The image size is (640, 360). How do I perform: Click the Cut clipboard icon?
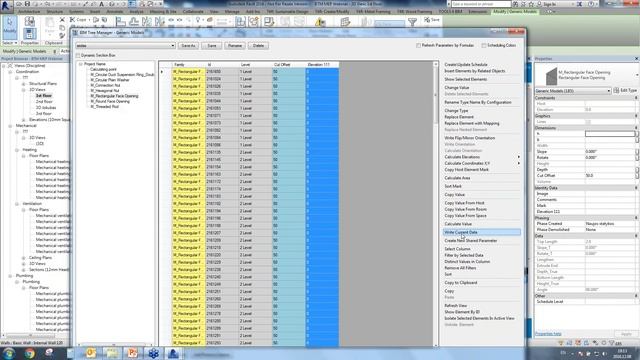(62, 20)
